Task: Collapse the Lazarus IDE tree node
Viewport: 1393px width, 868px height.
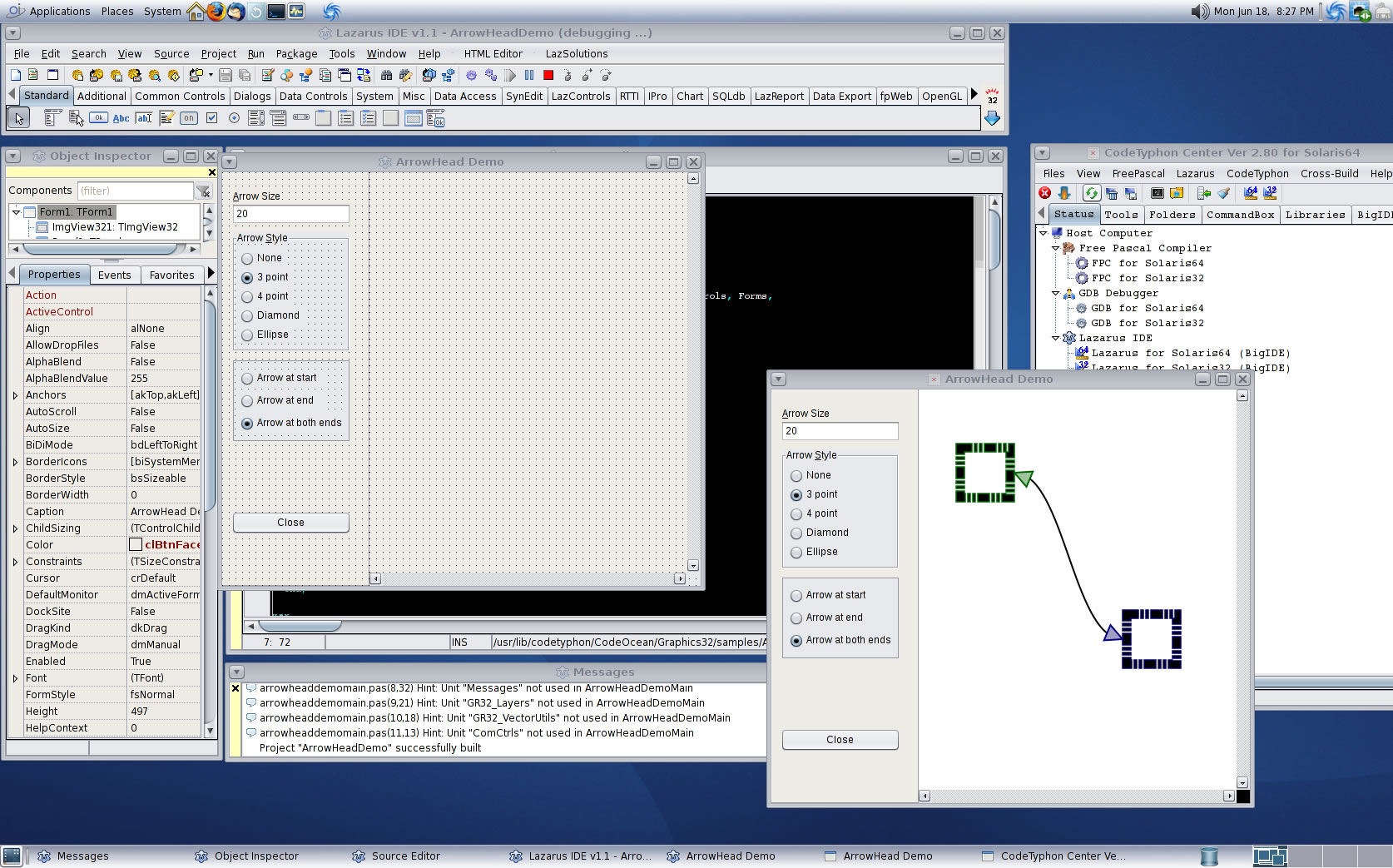Action: pos(1055,338)
